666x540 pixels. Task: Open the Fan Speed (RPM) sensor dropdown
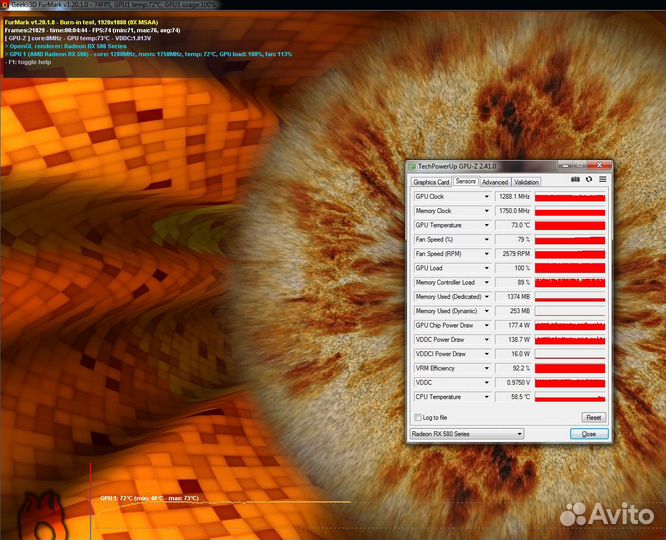487,254
